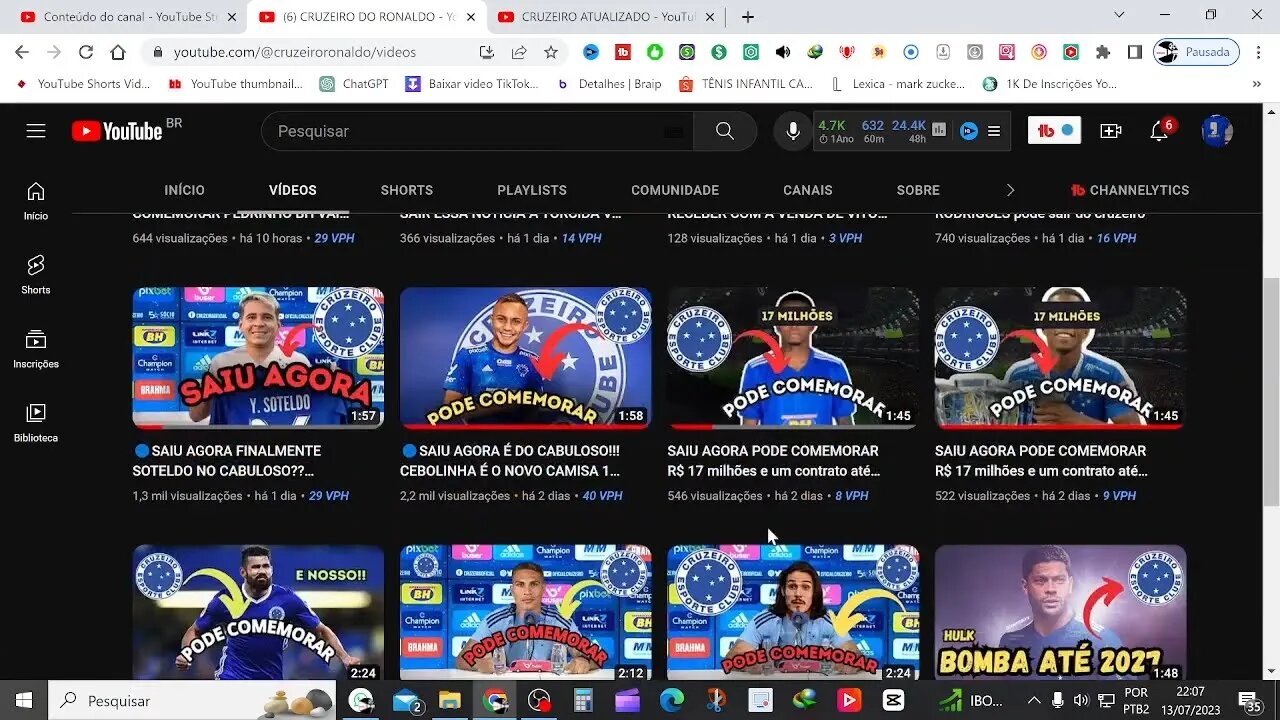Activate voice search microphone
The height and width of the screenshot is (720, 1280).
point(793,131)
